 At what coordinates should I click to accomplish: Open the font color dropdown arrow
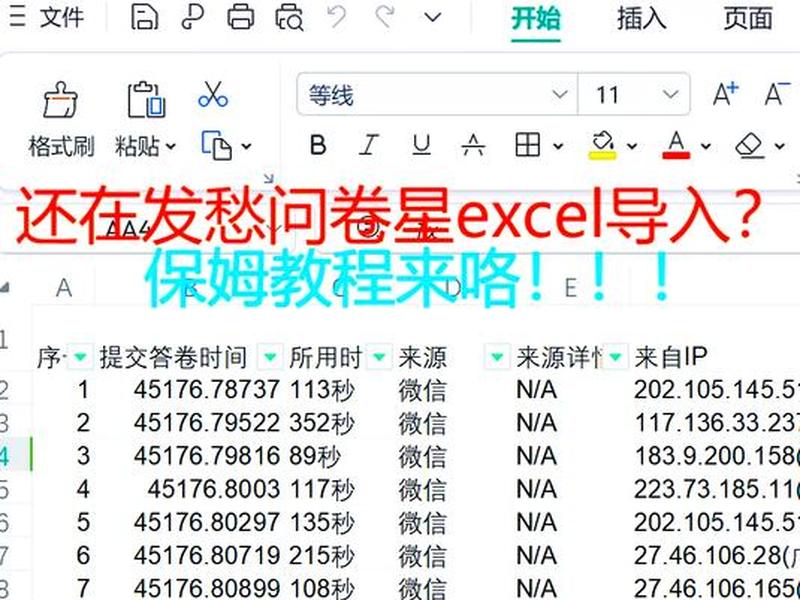(706, 146)
